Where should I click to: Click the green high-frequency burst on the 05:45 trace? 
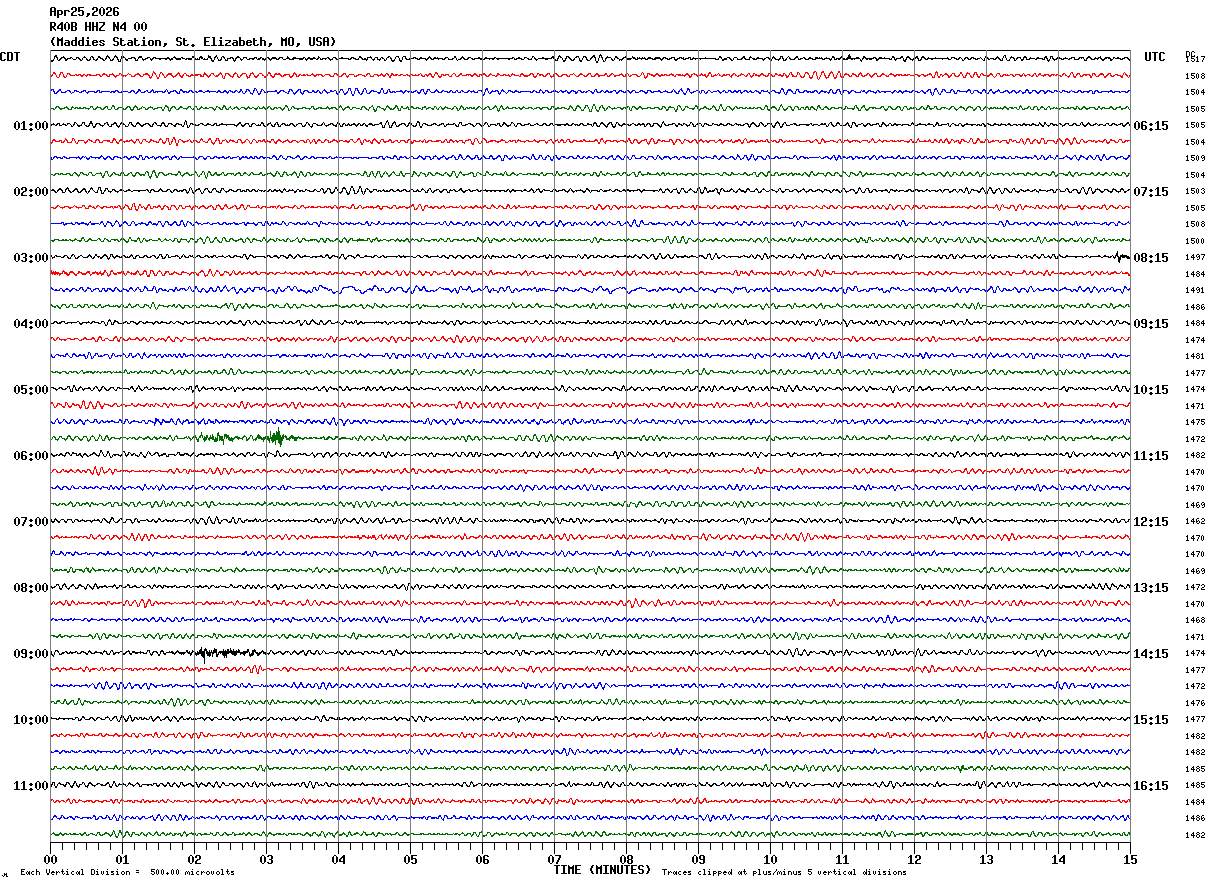pos(275,438)
